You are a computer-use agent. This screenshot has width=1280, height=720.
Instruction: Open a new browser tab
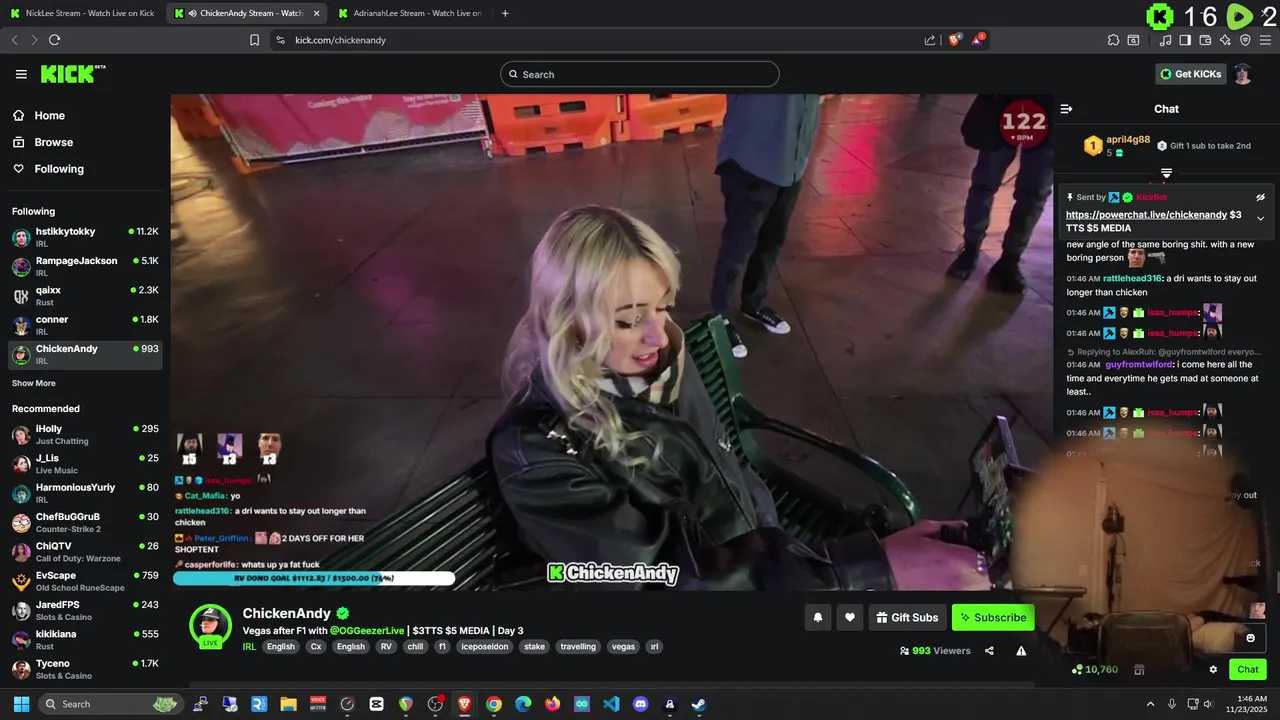pyautogui.click(x=505, y=13)
